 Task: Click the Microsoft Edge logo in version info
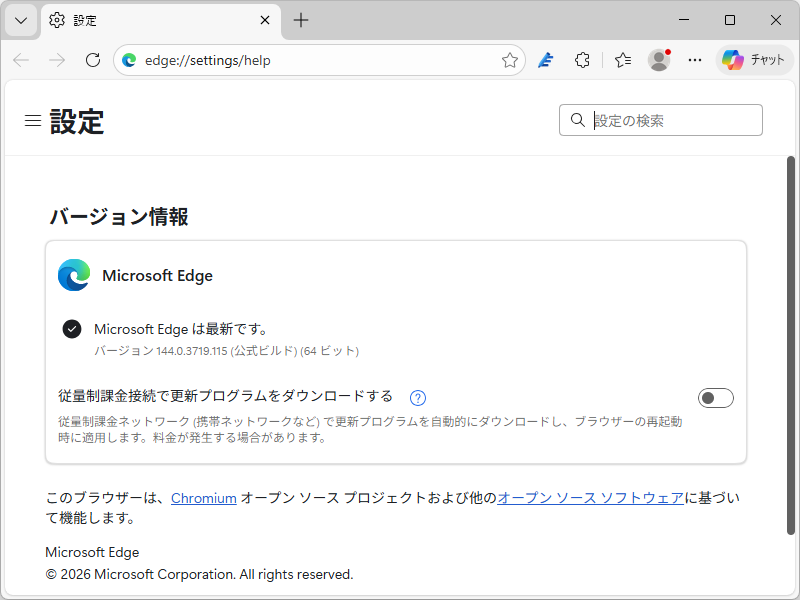pos(72,275)
